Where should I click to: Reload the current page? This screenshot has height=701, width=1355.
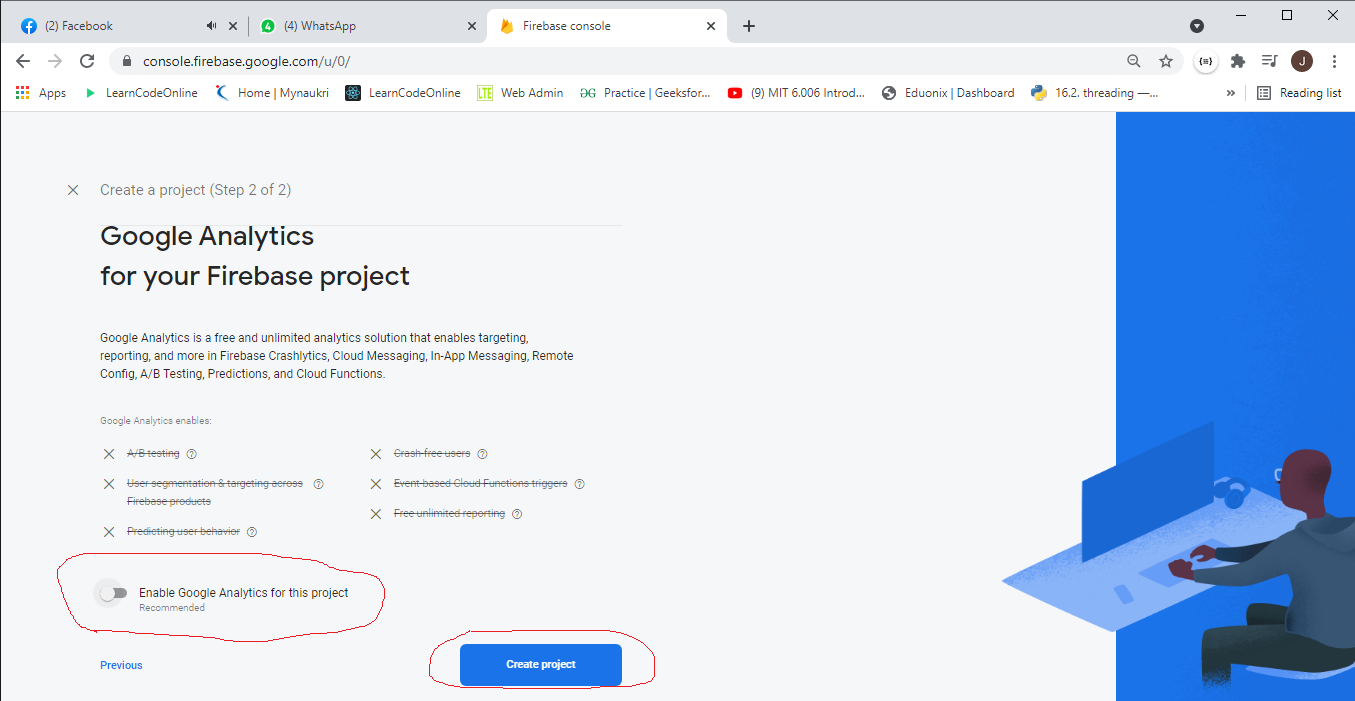pos(87,61)
